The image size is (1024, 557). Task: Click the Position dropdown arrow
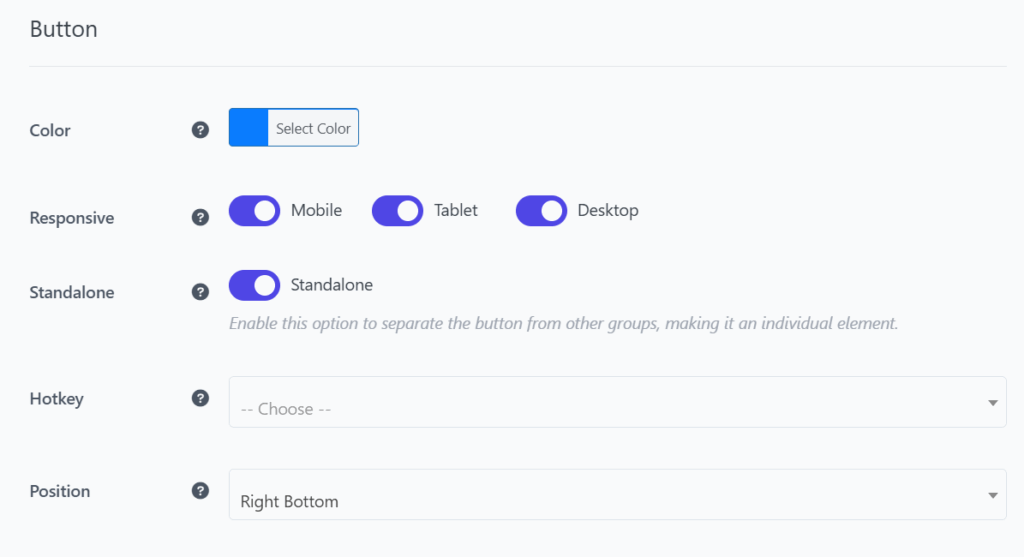click(993, 496)
